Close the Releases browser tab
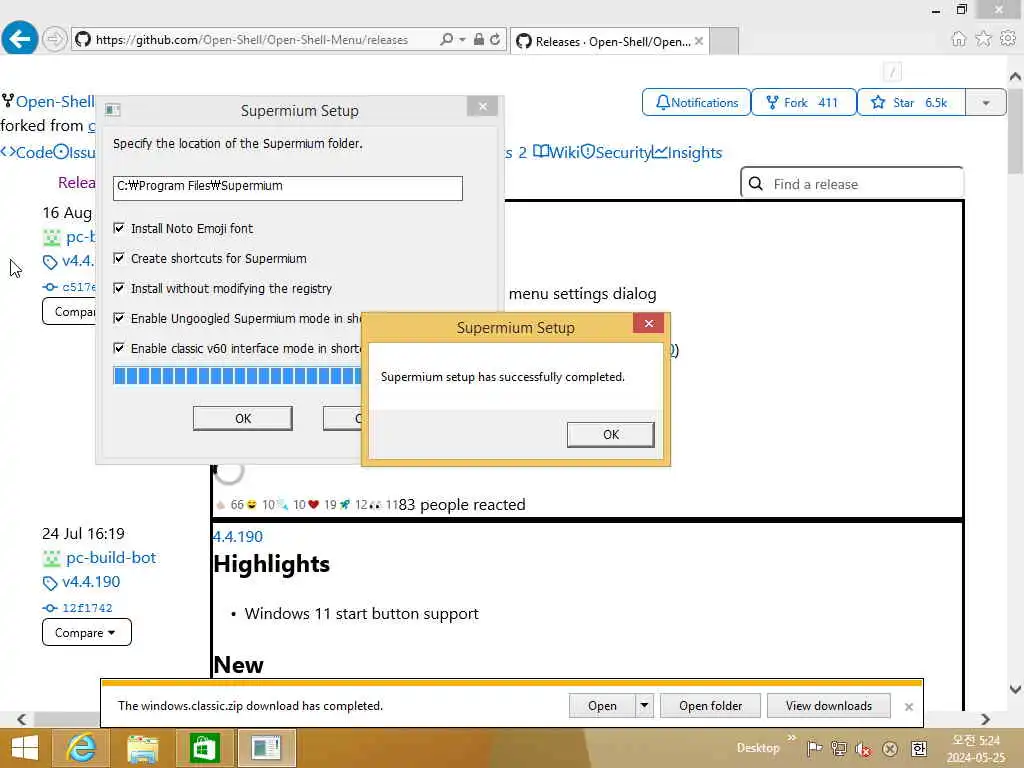 click(x=699, y=41)
